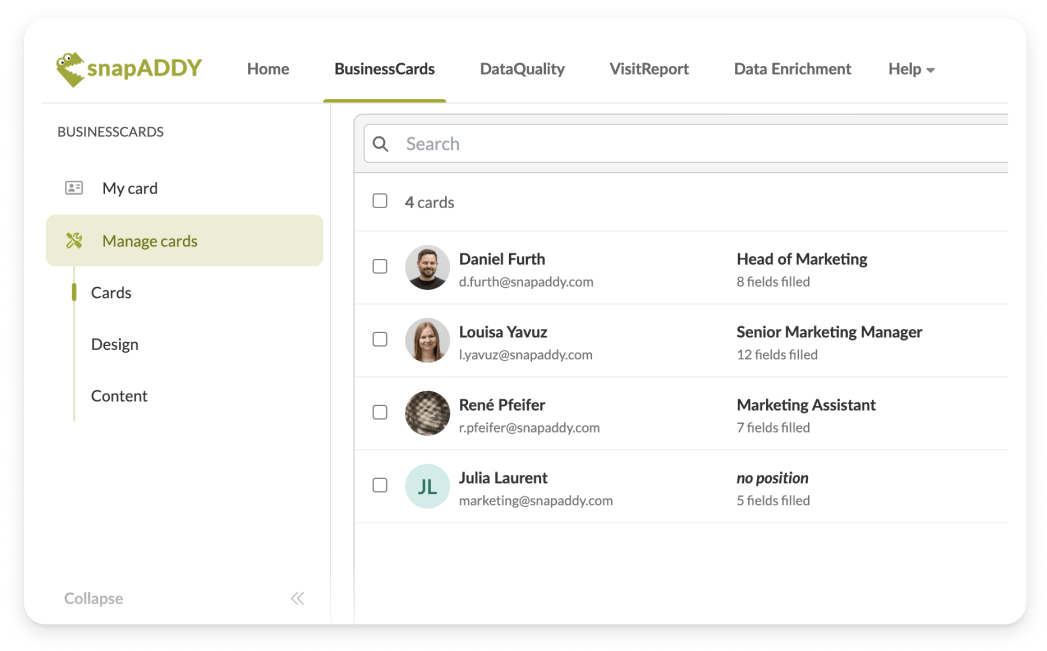Click the JL initials avatar
Screen dimensions: 1047x651
tap(427, 486)
